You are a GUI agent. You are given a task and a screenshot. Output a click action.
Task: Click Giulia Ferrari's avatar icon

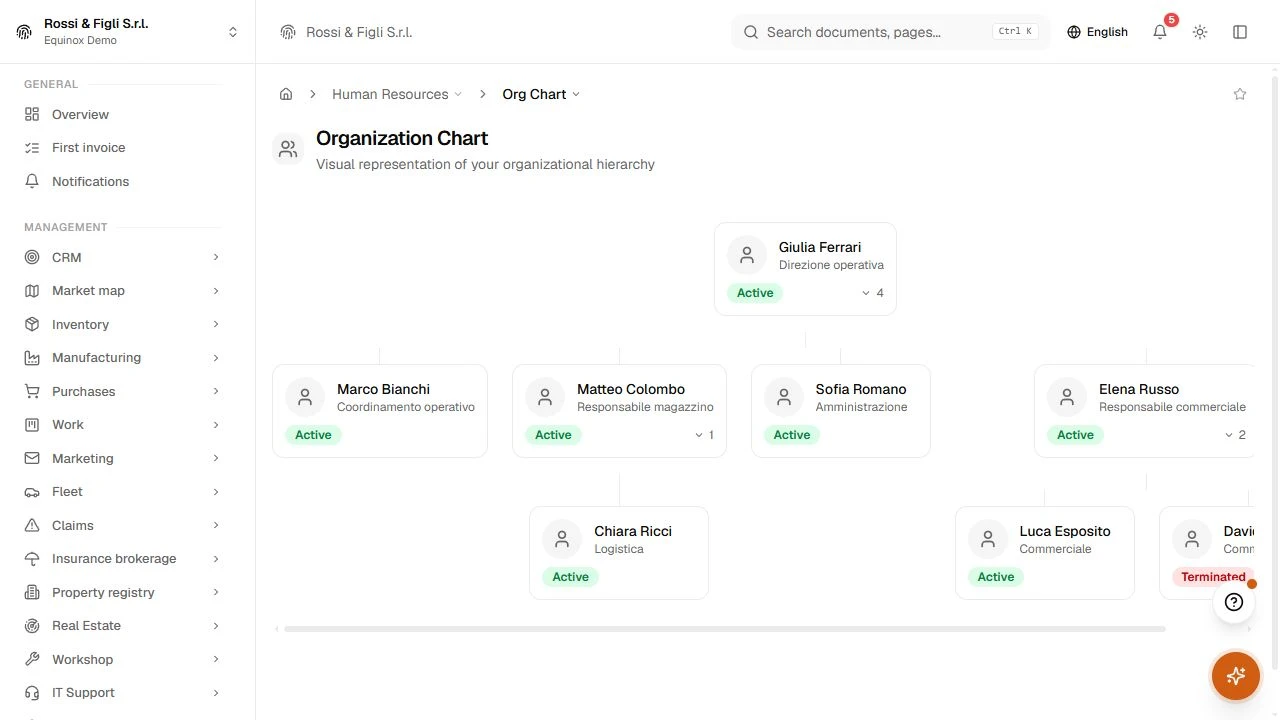747,256
